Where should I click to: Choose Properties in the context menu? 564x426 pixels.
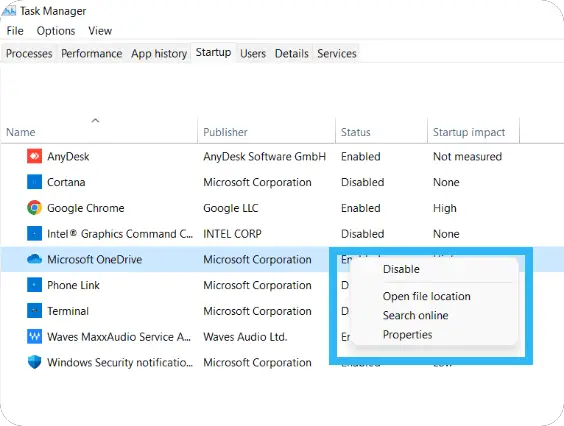tap(408, 335)
